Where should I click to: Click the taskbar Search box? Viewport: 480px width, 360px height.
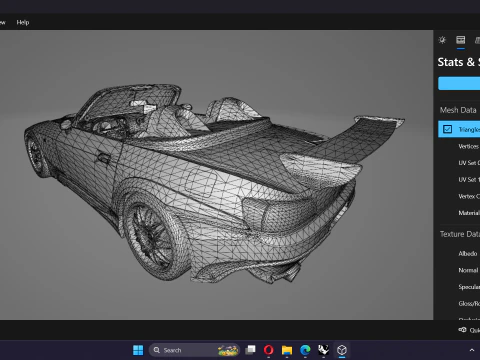point(194,350)
